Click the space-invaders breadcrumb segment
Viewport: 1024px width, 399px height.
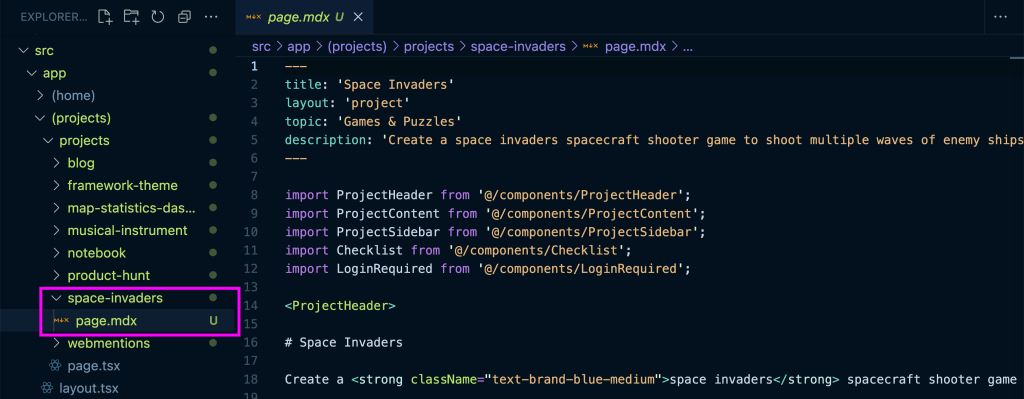point(519,46)
